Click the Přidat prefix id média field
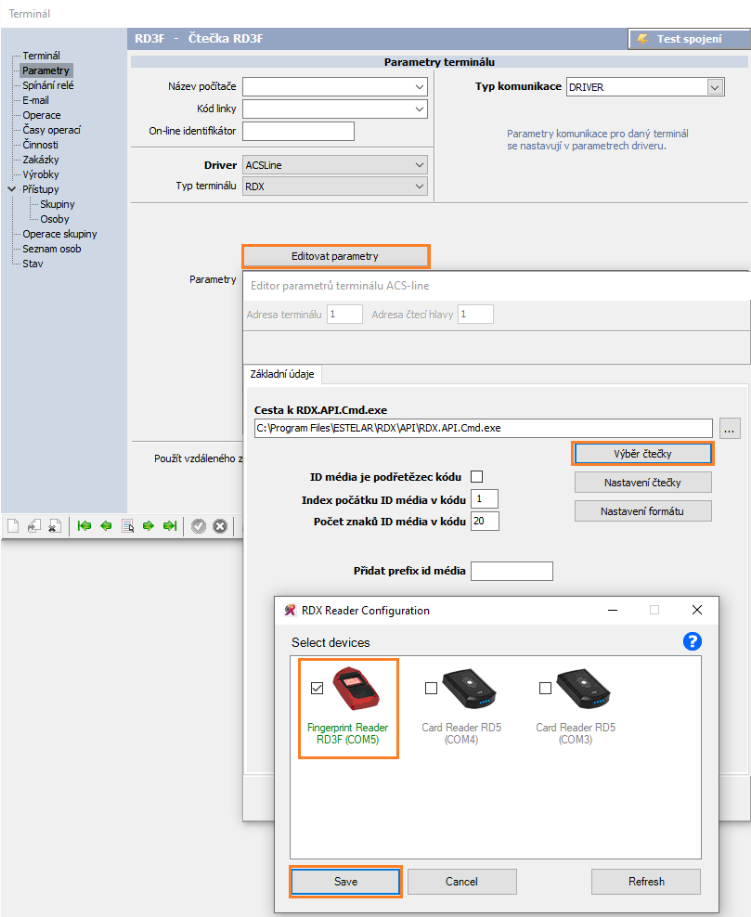The image size is (751, 917). click(511, 571)
